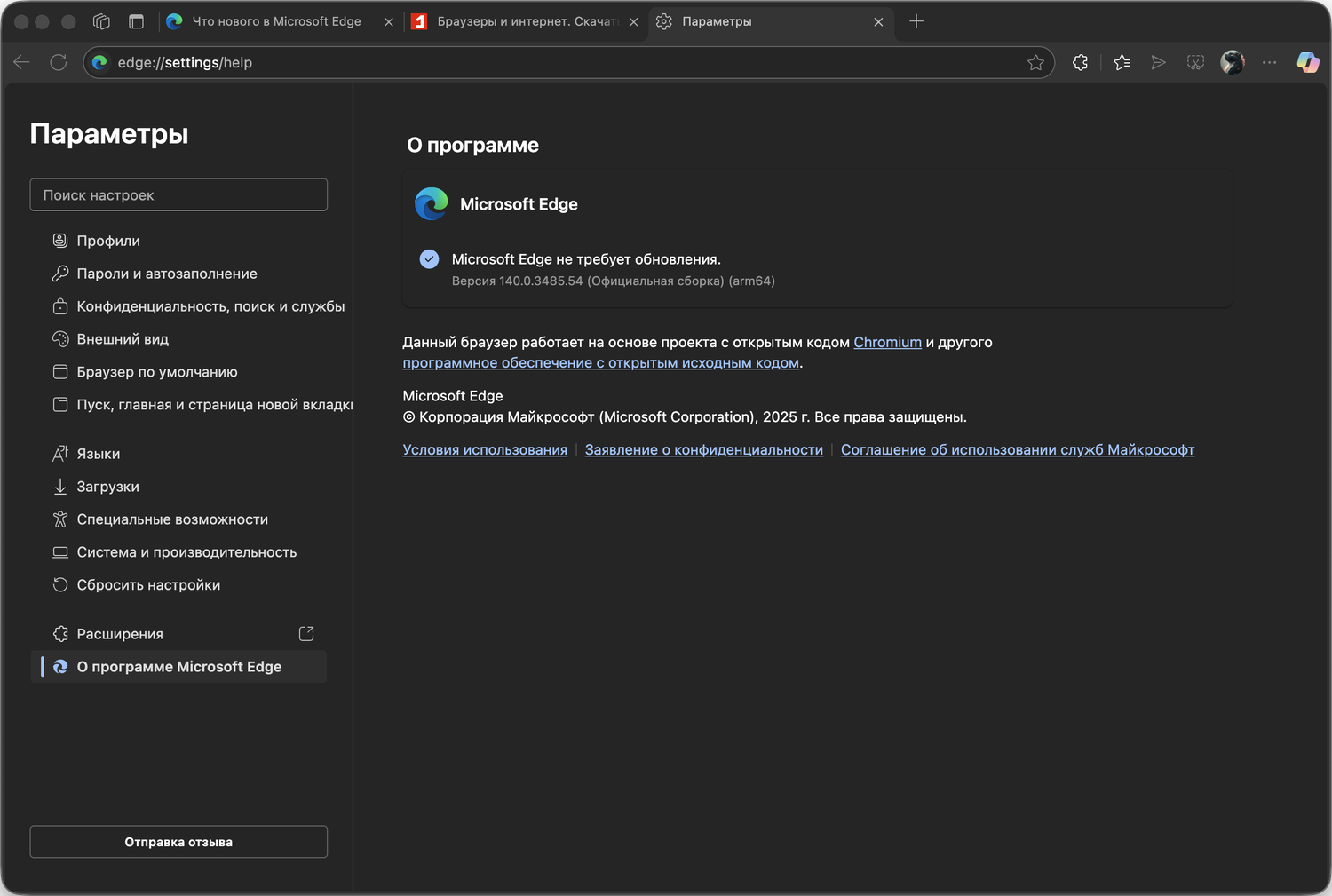Add this page to favorites star

pyautogui.click(x=1035, y=62)
